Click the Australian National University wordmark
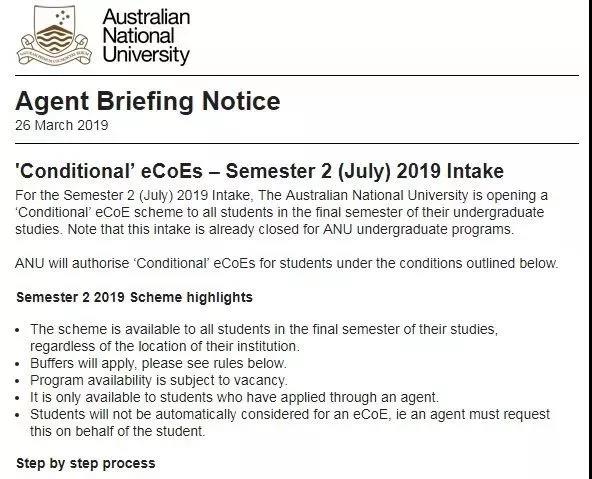Viewport: 592px width, 479px height. click(146, 36)
